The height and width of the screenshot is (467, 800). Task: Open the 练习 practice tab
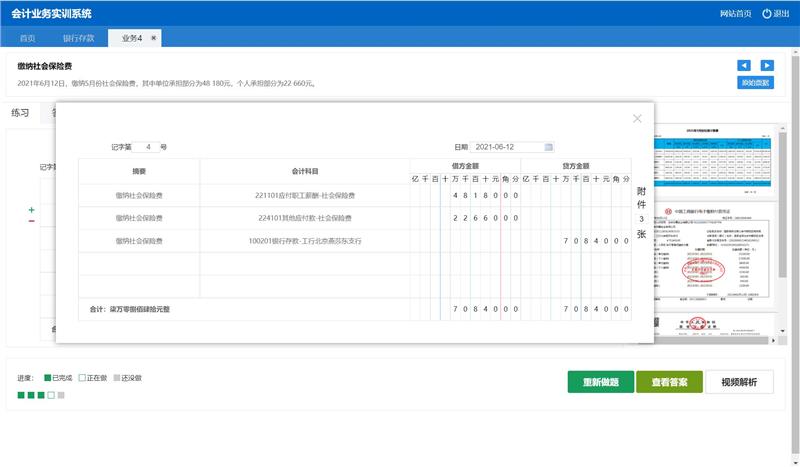pyautogui.click(x=20, y=112)
